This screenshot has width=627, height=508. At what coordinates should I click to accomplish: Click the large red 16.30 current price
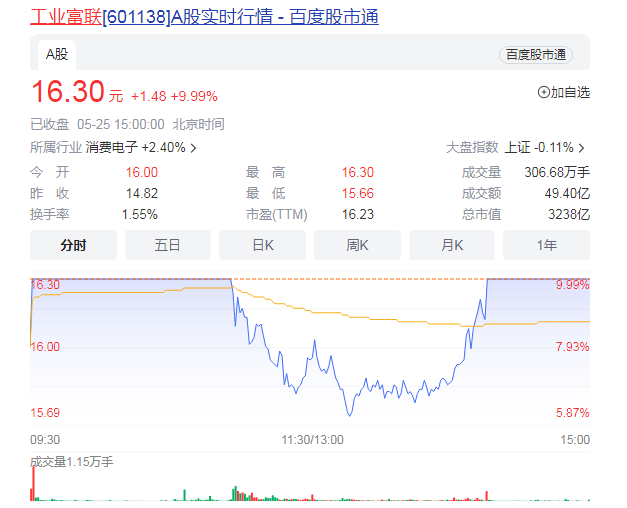pyautogui.click(x=68, y=93)
